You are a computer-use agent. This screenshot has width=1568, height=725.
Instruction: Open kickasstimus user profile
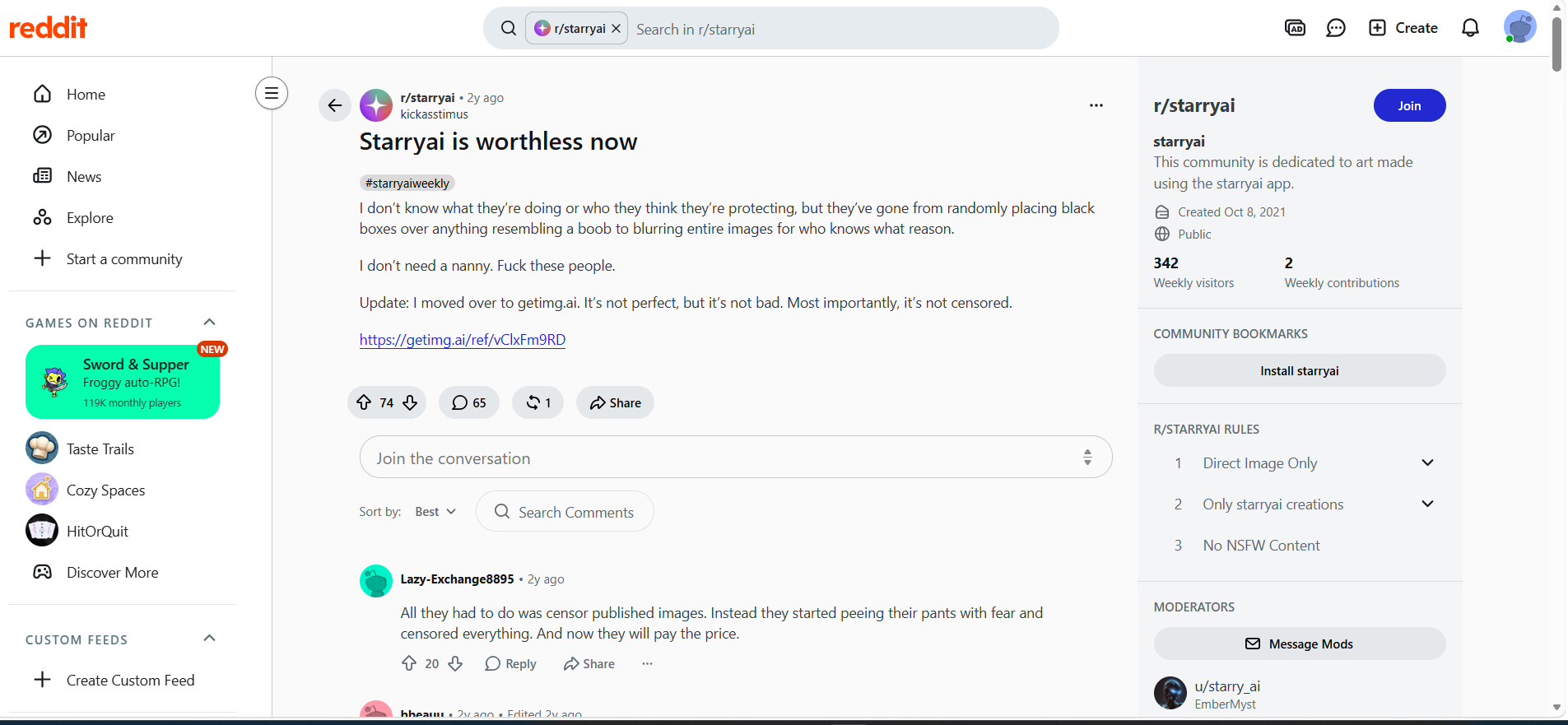[x=434, y=114]
